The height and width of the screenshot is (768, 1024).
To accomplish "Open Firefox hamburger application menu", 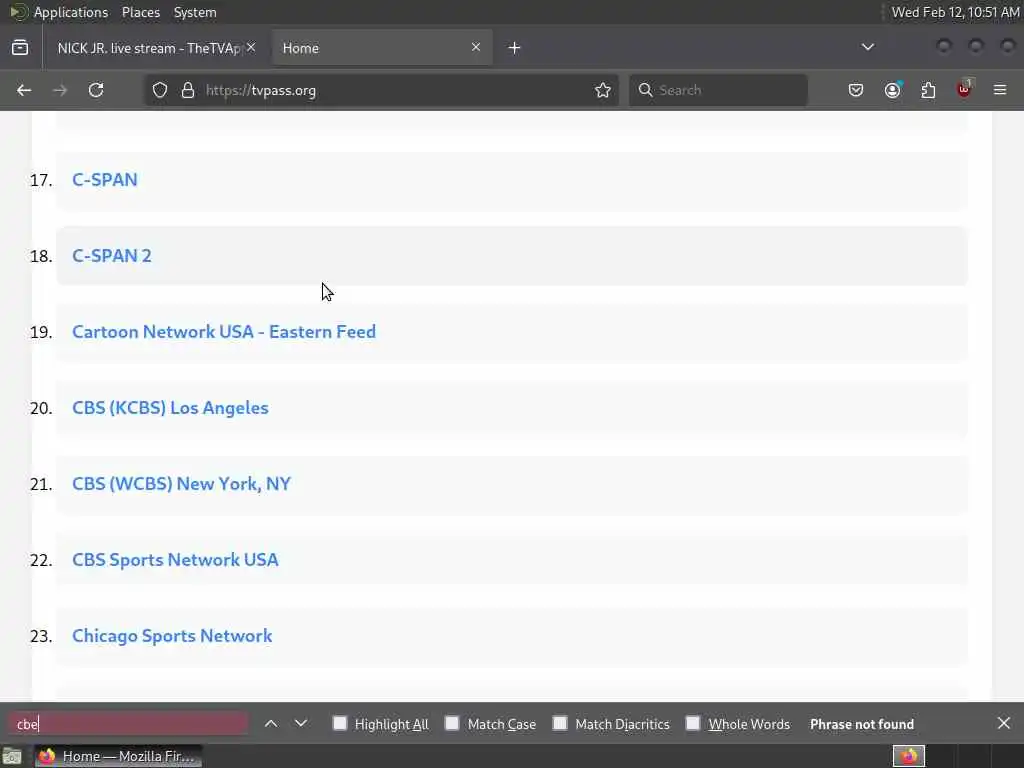I will click(1000, 90).
